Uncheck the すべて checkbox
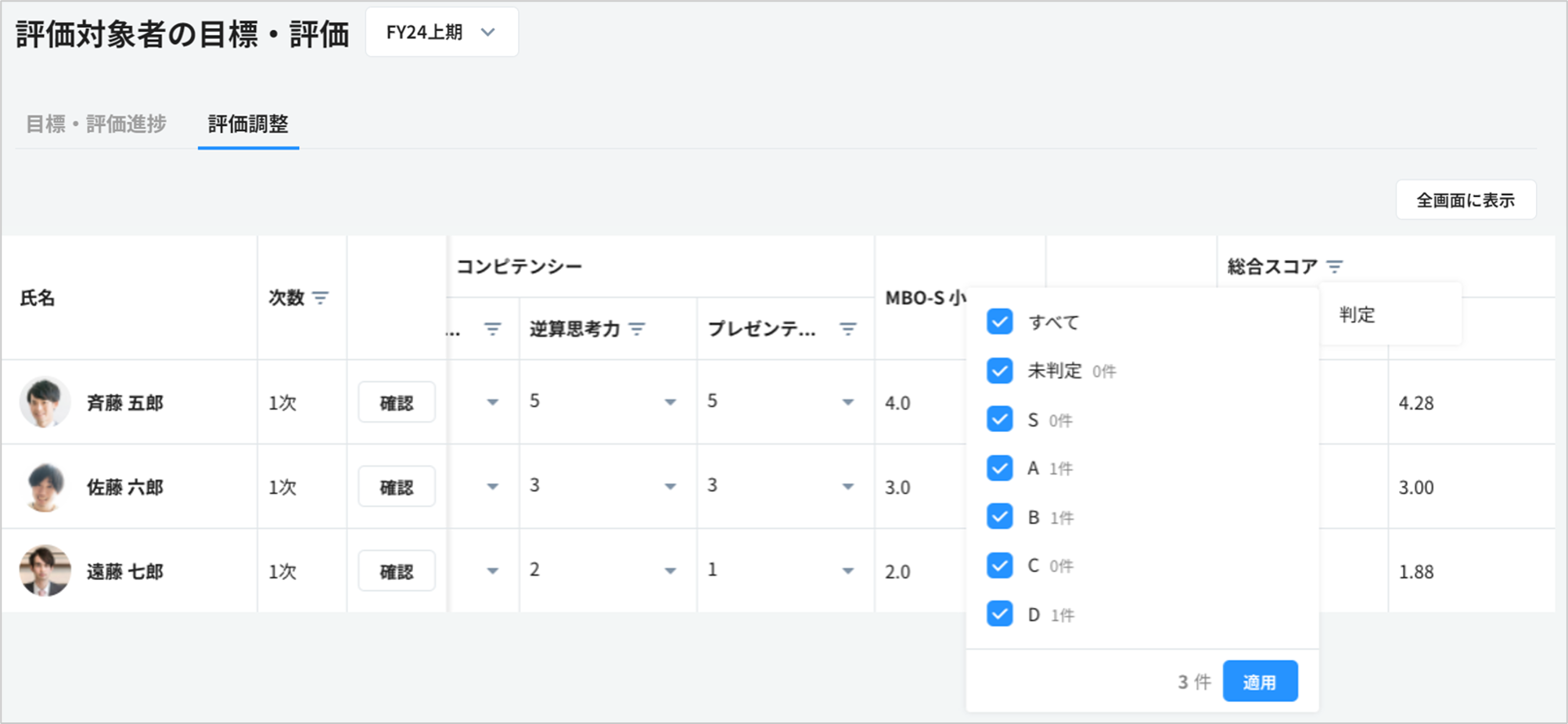1568x724 pixels. tap(999, 322)
